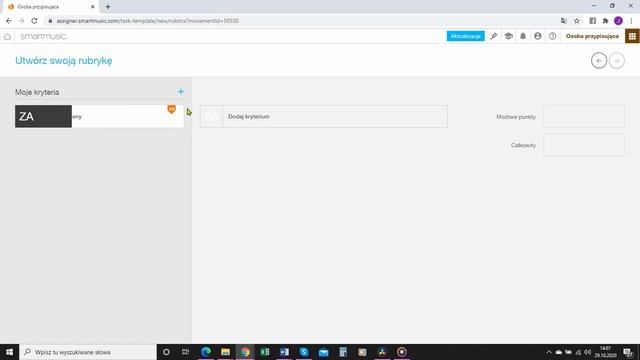
Task: Open the Chrome three-dot menu
Action: (631, 21)
